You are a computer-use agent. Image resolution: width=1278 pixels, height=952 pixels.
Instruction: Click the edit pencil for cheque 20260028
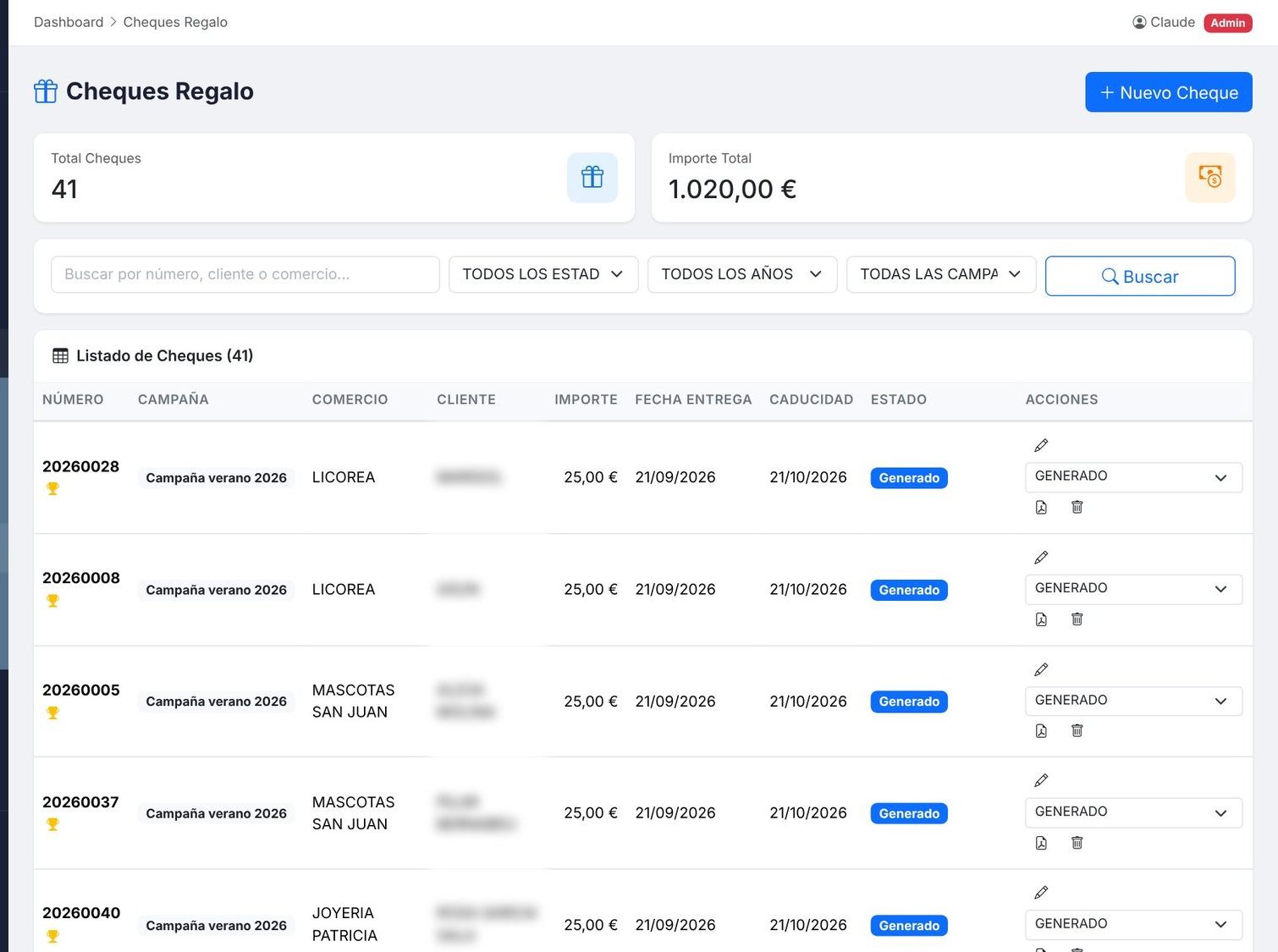pyautogui.click(x=1041, y=445)
